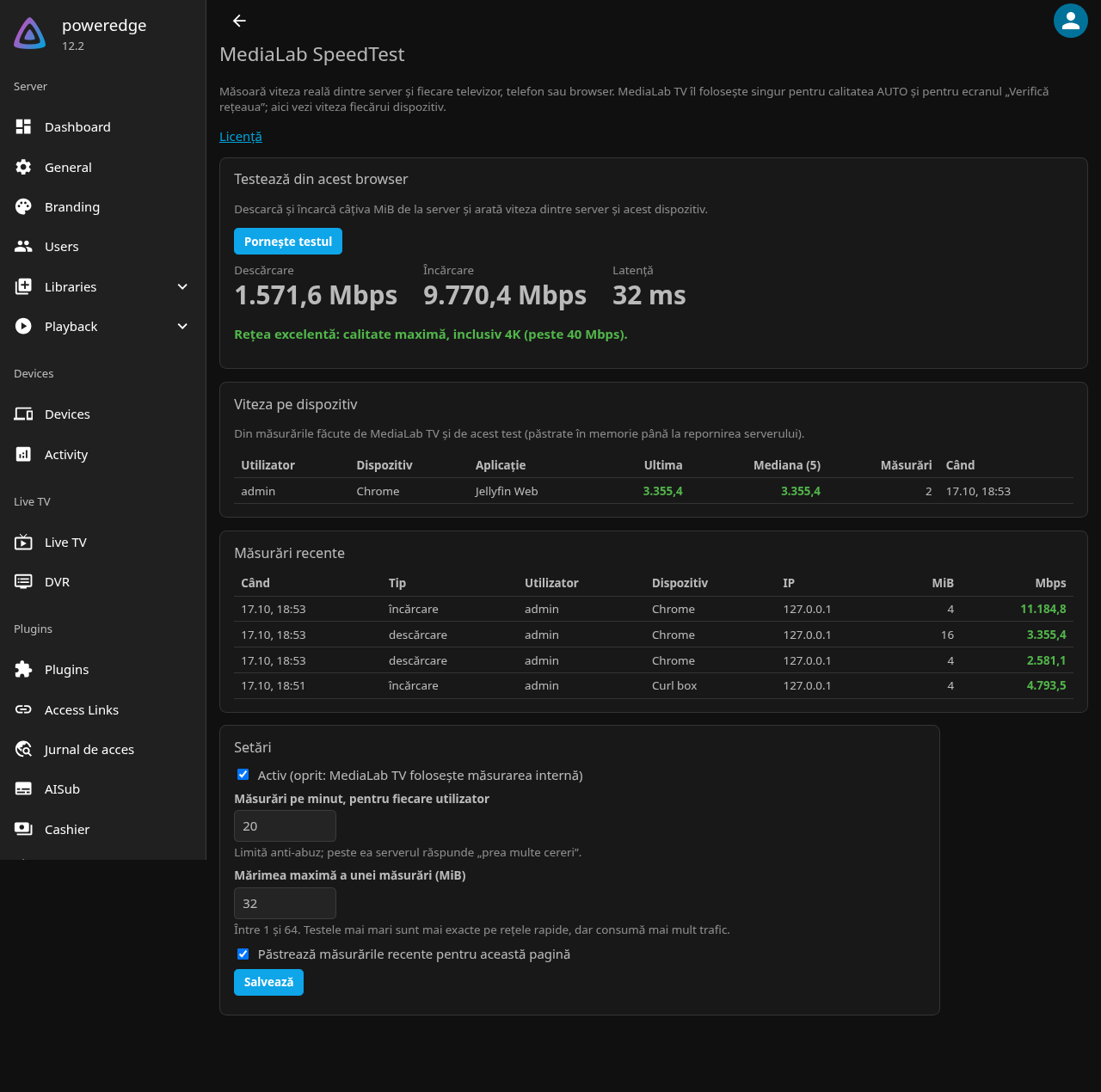
Task: Click the AISub subtitles icon
Action: coord(23,789)
